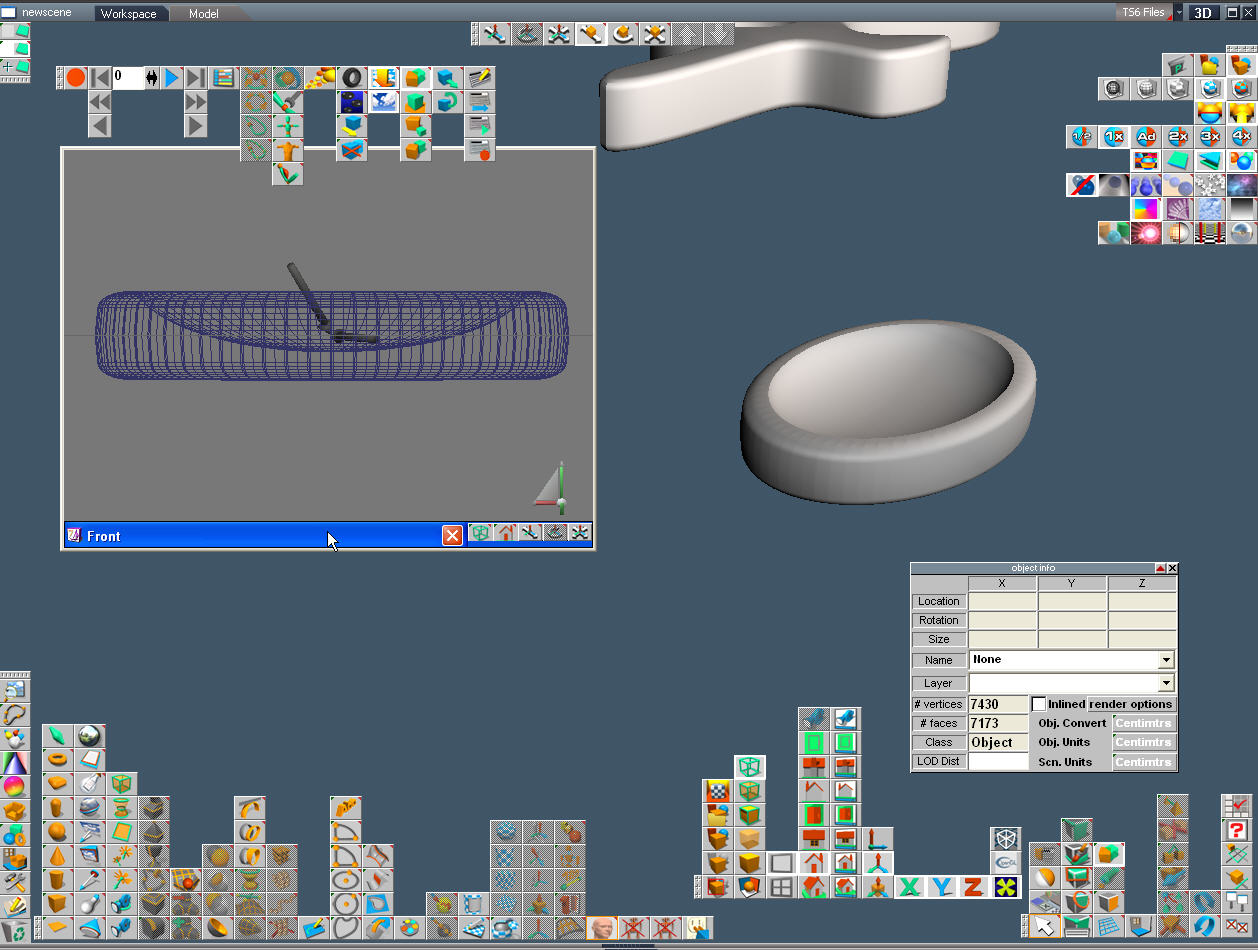Viewport: 1258px width, 950px height.
Task: Click the OpenGL display mode icon
Action: click(1005, 862)
